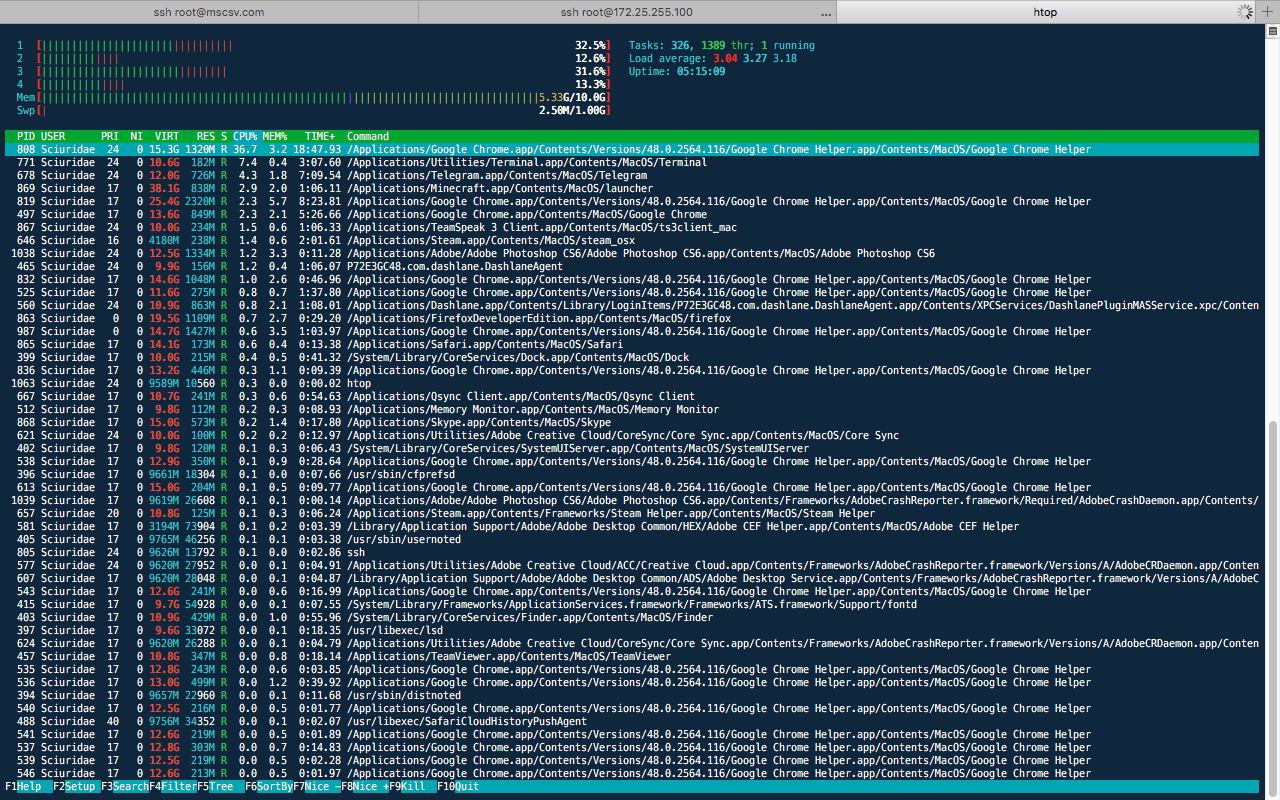1280x800 pixels.
Task: Click the Load average values
Action: tap(754, 59)
